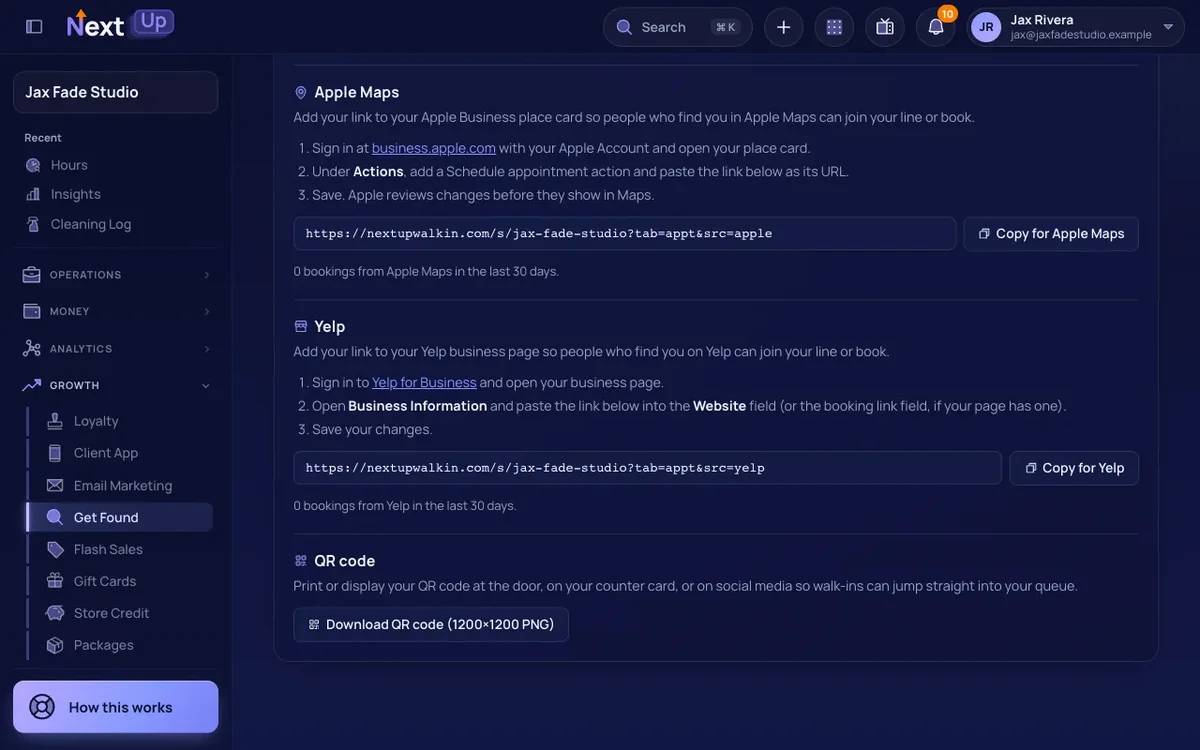Follow the business.apple.com link
1200x750 pixels.
(x=434, y=148)
